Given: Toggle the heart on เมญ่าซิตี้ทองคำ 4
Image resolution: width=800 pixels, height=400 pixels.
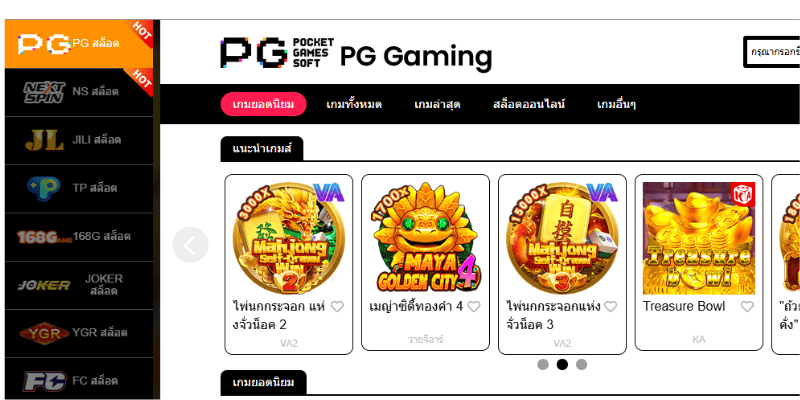Looking at the screenshot, I should (x=474, y=307).
